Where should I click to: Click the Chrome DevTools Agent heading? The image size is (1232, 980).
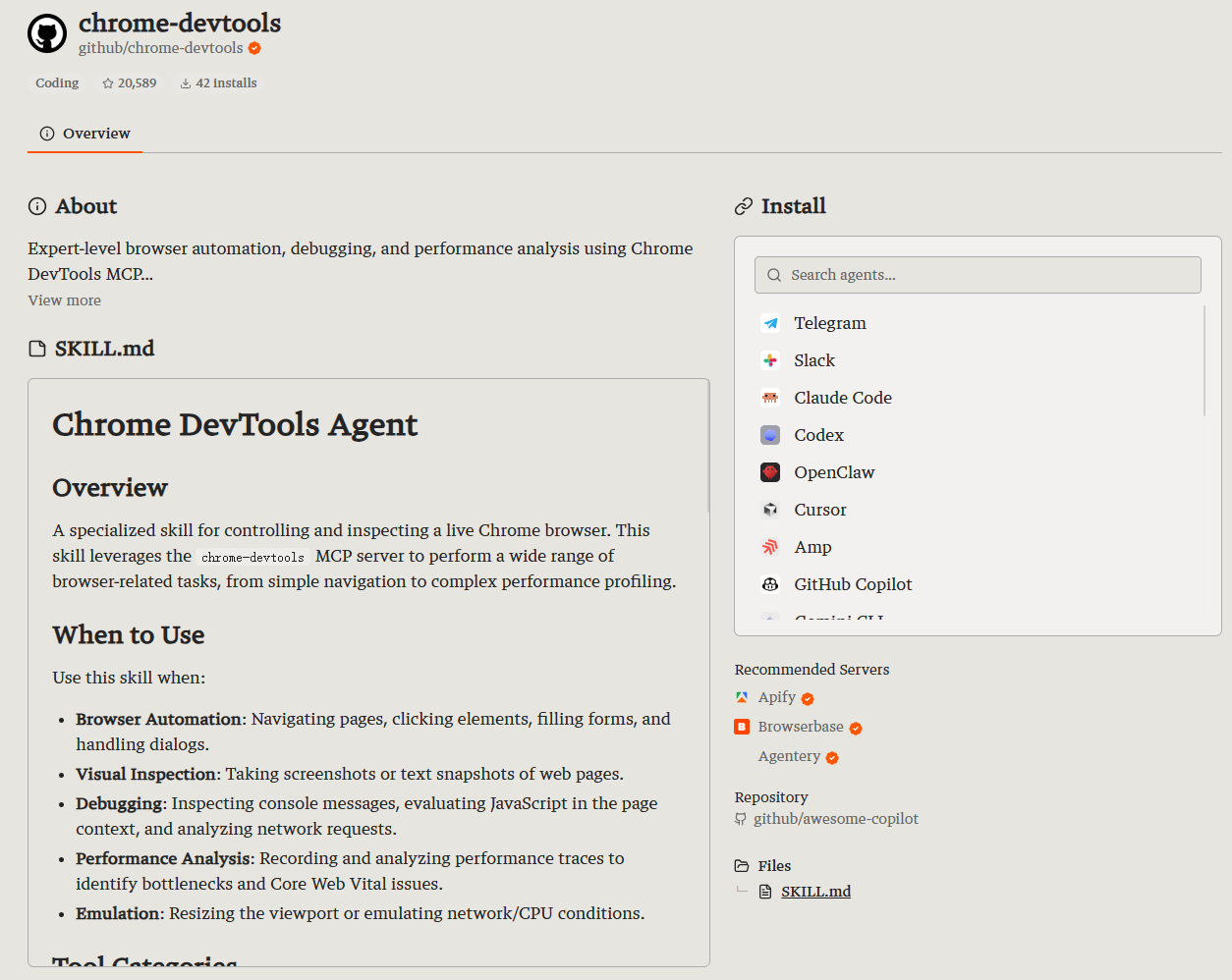pos(235,424)
